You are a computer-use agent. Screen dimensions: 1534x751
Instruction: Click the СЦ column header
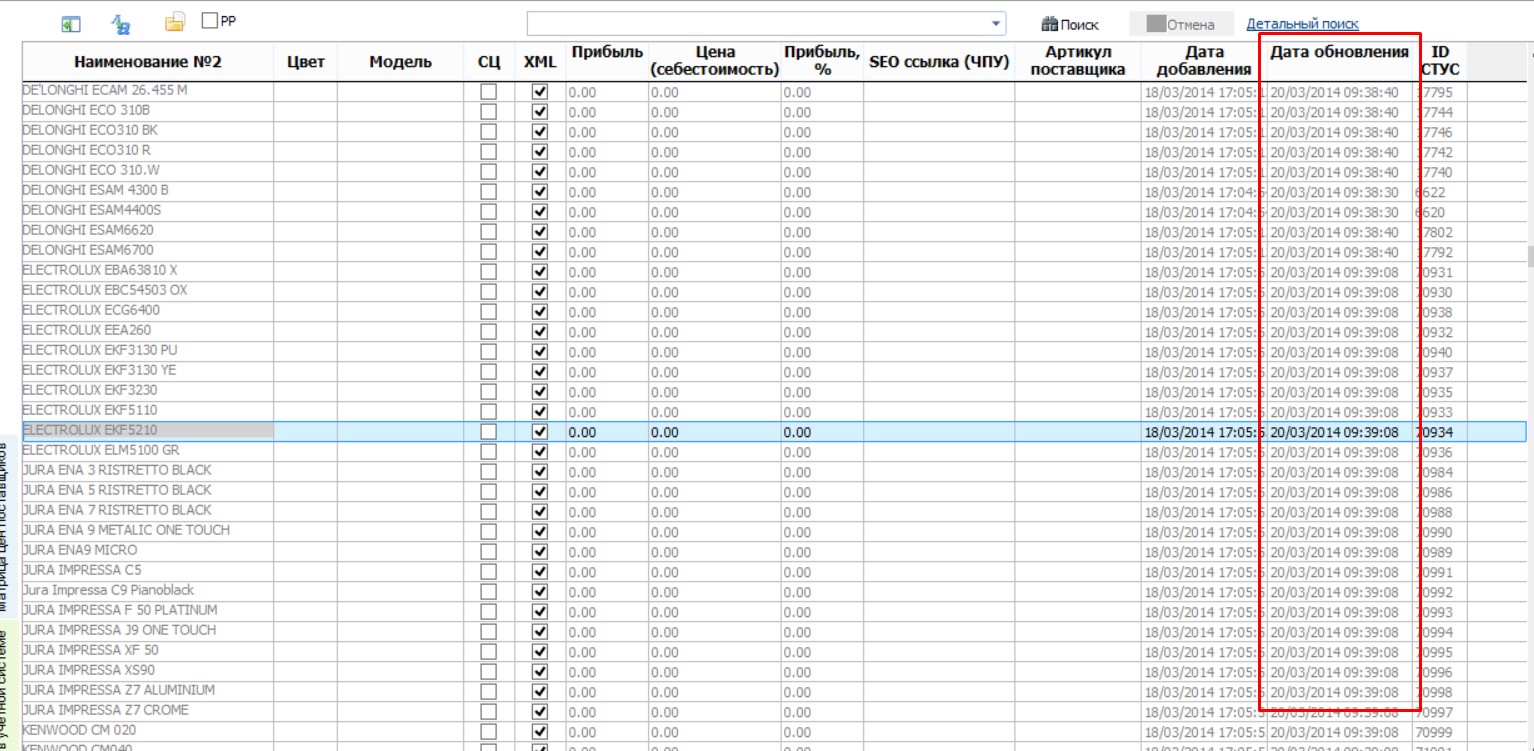(x=489, y=62)
